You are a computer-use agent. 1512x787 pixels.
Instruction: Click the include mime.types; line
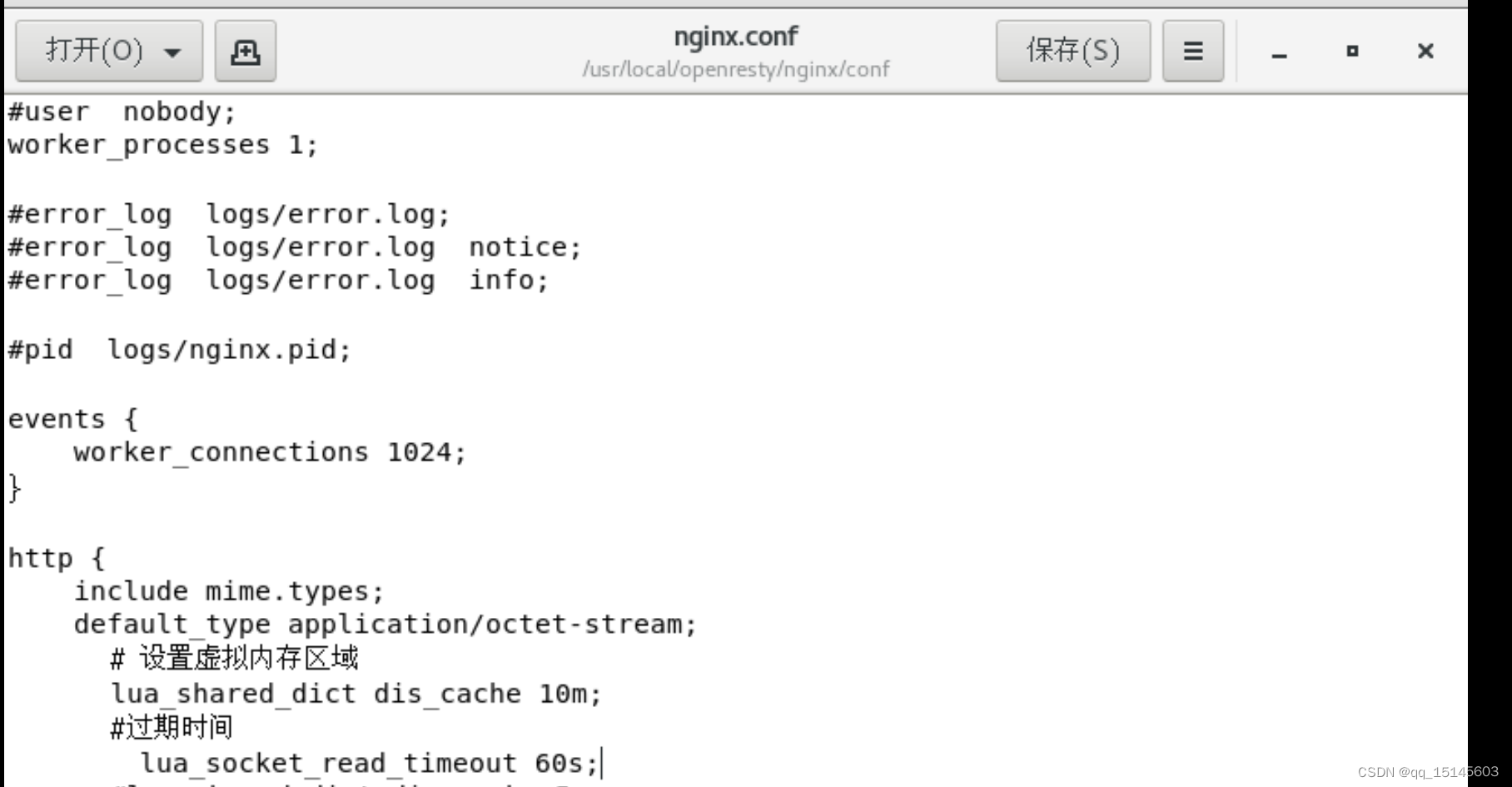[228, 591]
